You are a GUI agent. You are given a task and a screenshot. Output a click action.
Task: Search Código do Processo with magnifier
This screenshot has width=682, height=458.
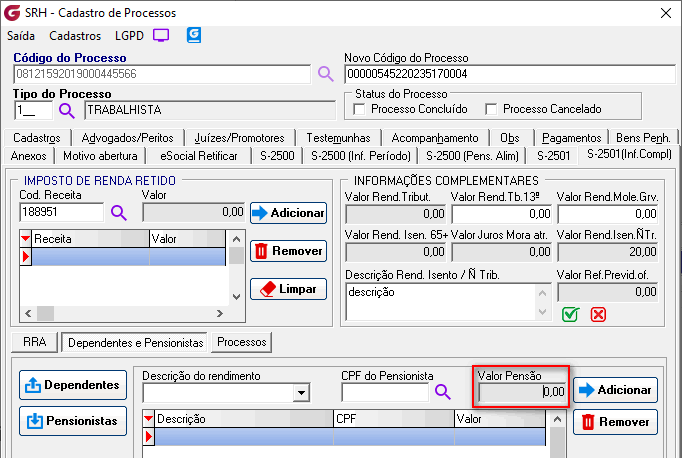325,74
